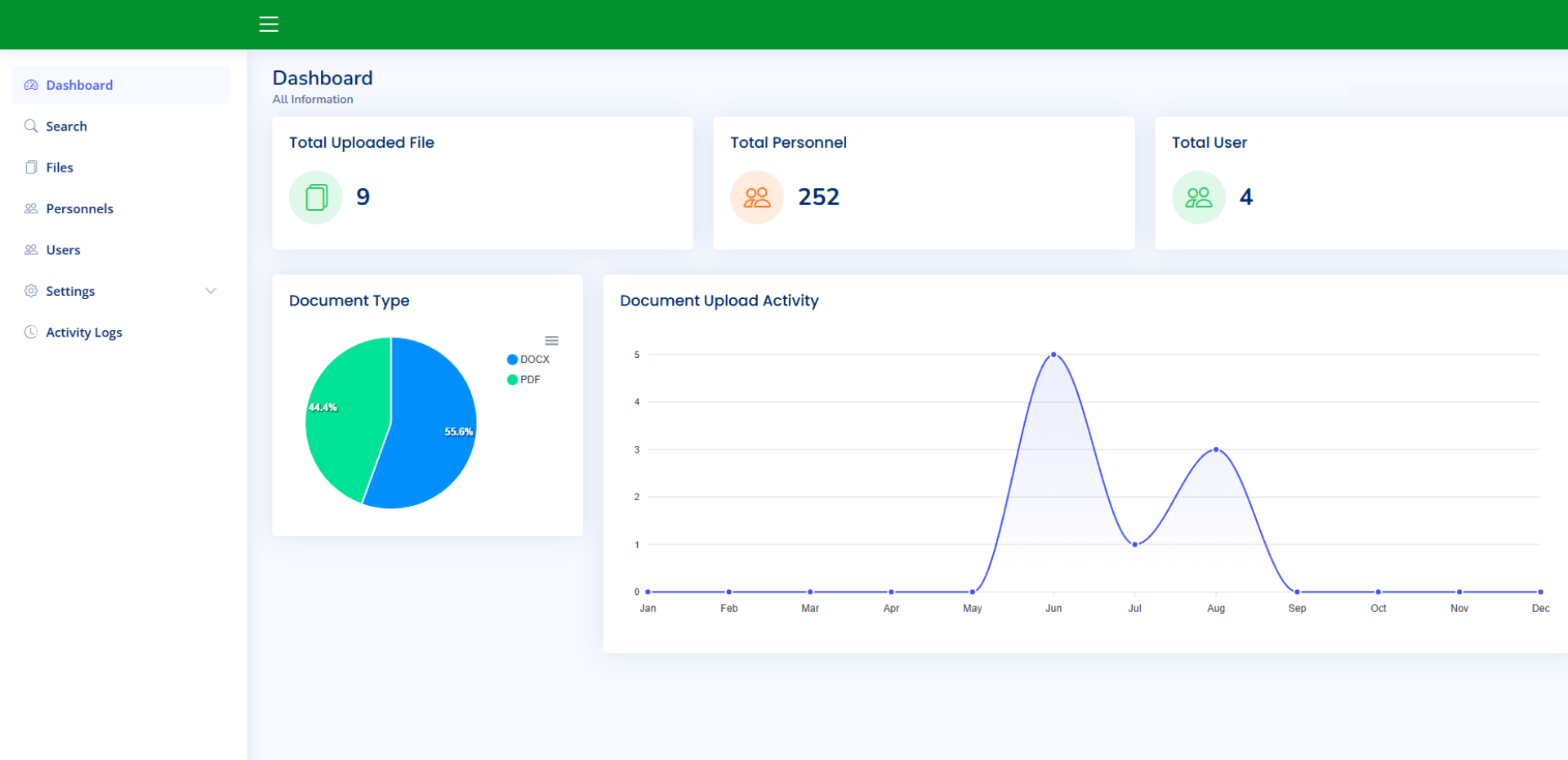Screen dimensions: 1568x760
Task: Open the sidebar hamburger menu
Action: (269, 25)
